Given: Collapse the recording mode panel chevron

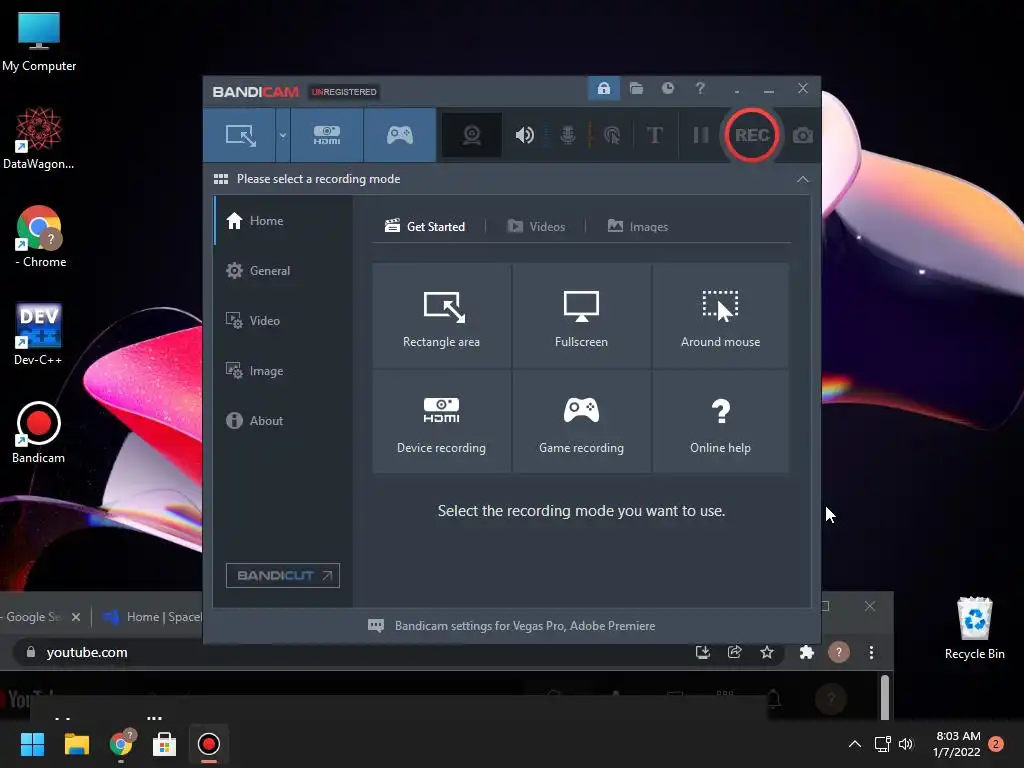Looking at the screenshot, I should click(x=803, y=179).
